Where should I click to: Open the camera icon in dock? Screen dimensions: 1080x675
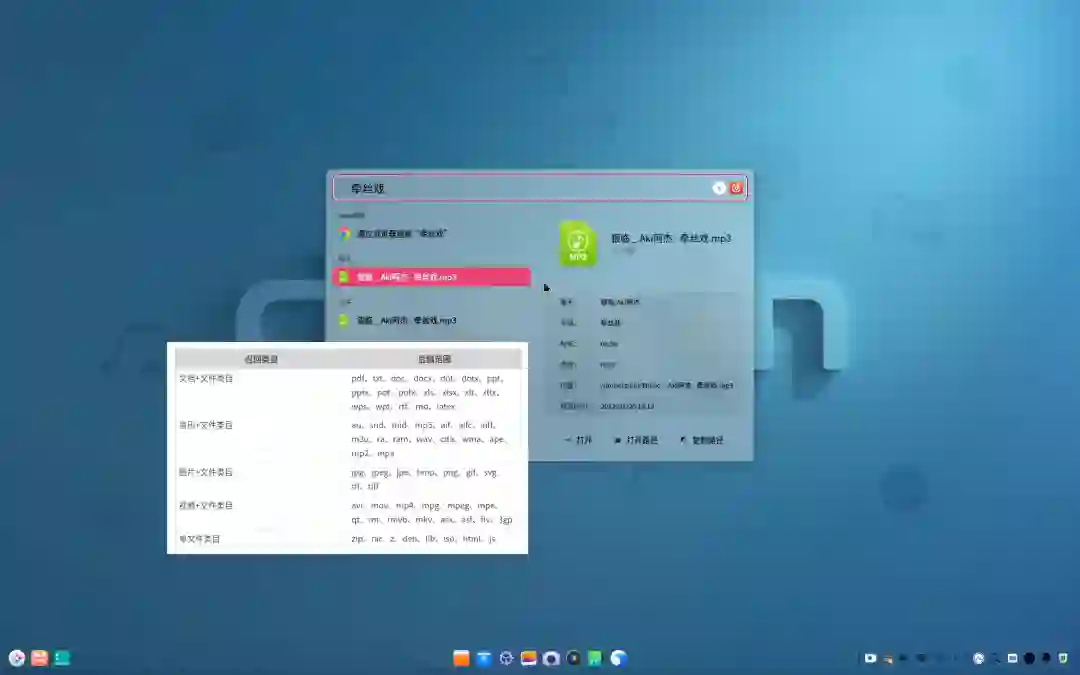click(551, 658)
